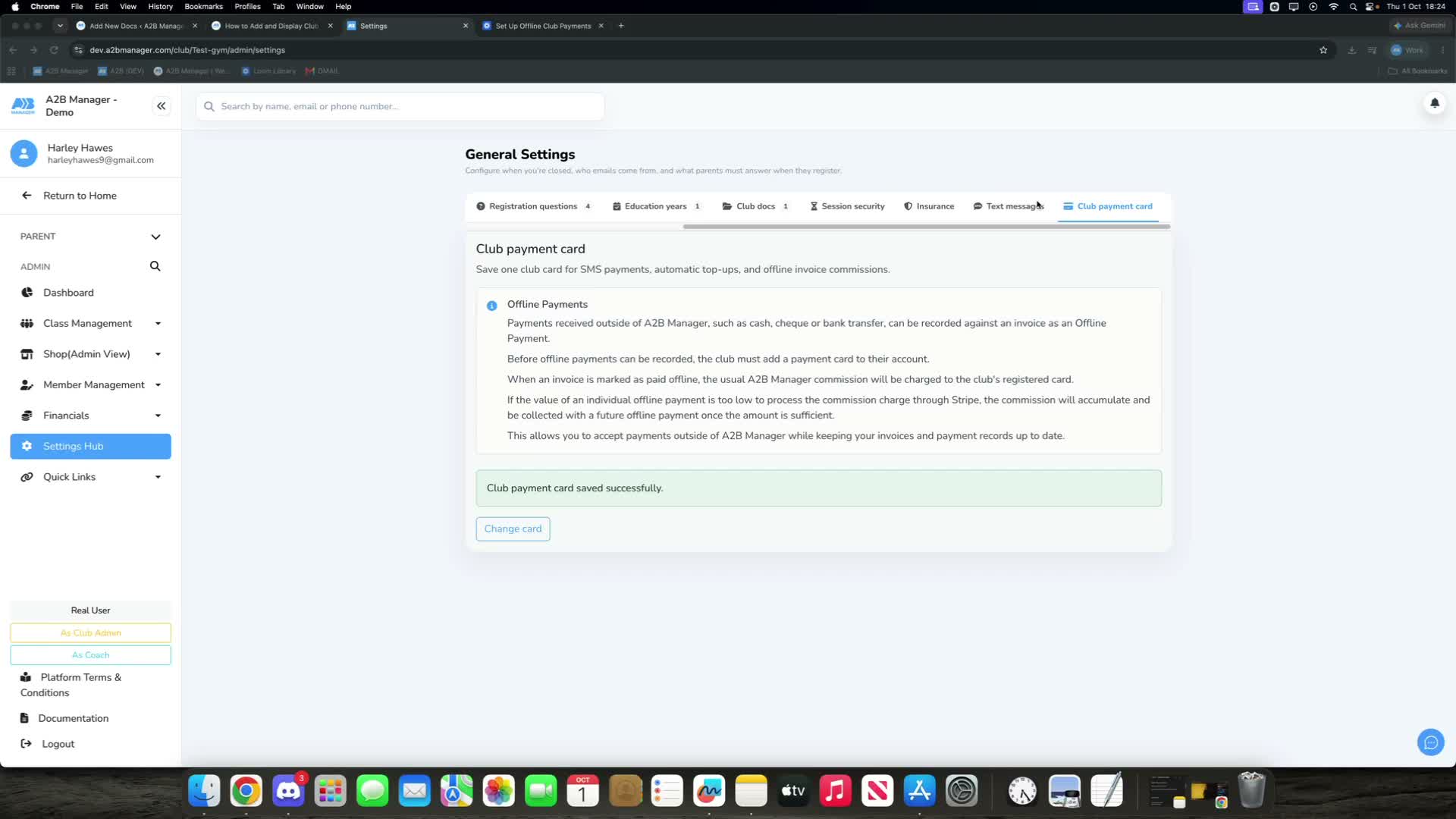Click the Logout arrow icon
The height and width of the screenshot is (819, 1456).
click(26, 744)
